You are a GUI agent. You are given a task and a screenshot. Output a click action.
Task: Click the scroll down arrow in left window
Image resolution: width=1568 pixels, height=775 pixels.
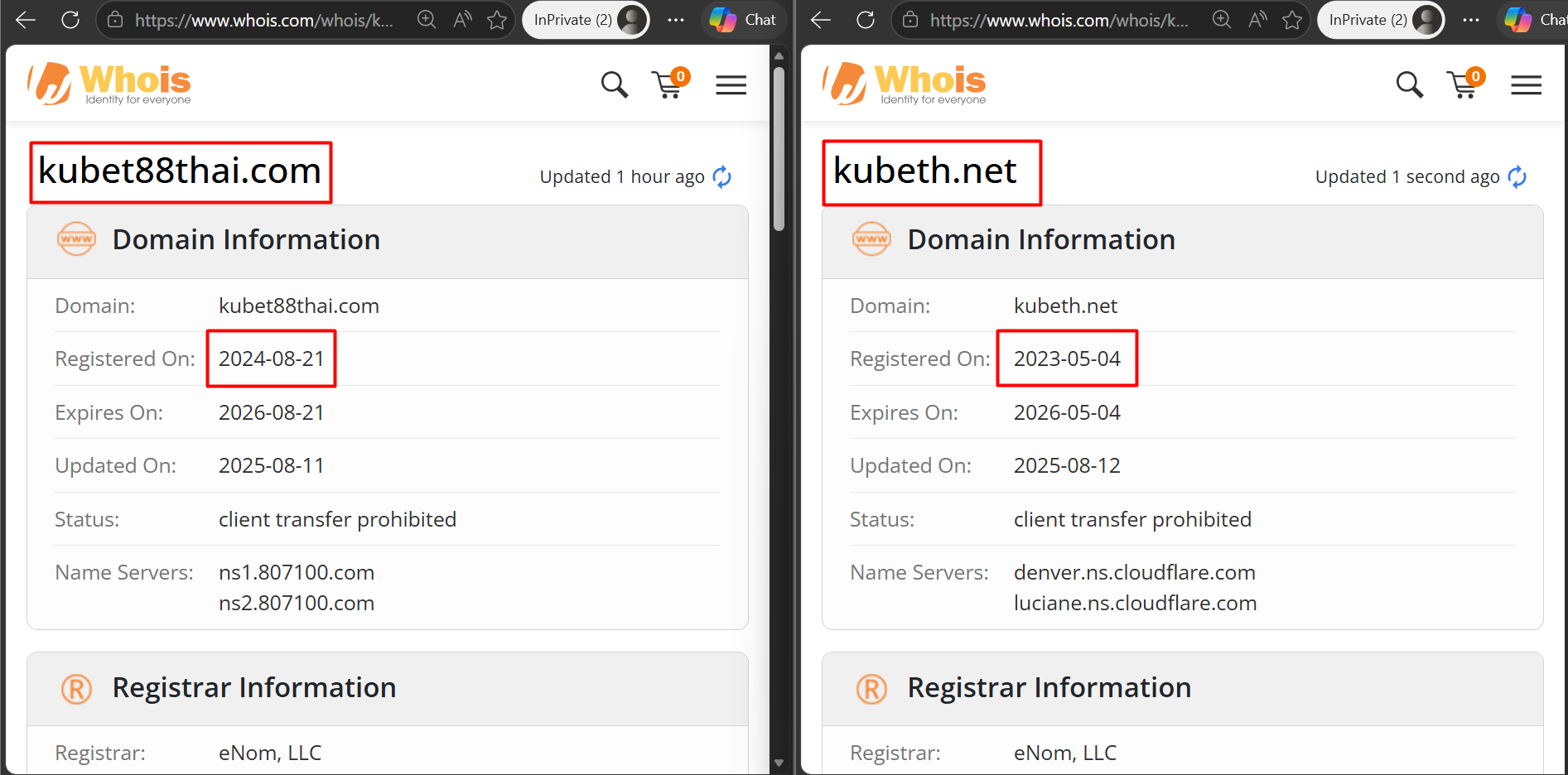(x=779, y=763)
